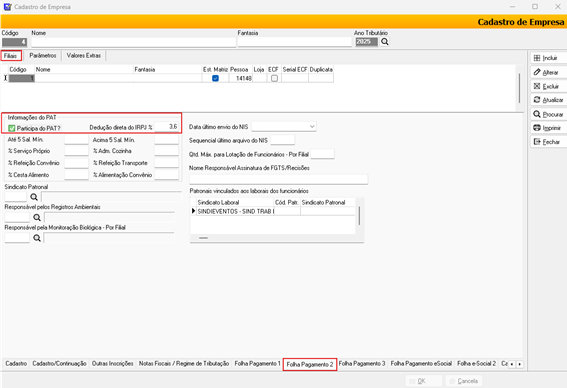The height and width of the screenshot is (388, 567).
Task: Click the Acima 5 Sal. Mín. field
Action: click(167, 140)
